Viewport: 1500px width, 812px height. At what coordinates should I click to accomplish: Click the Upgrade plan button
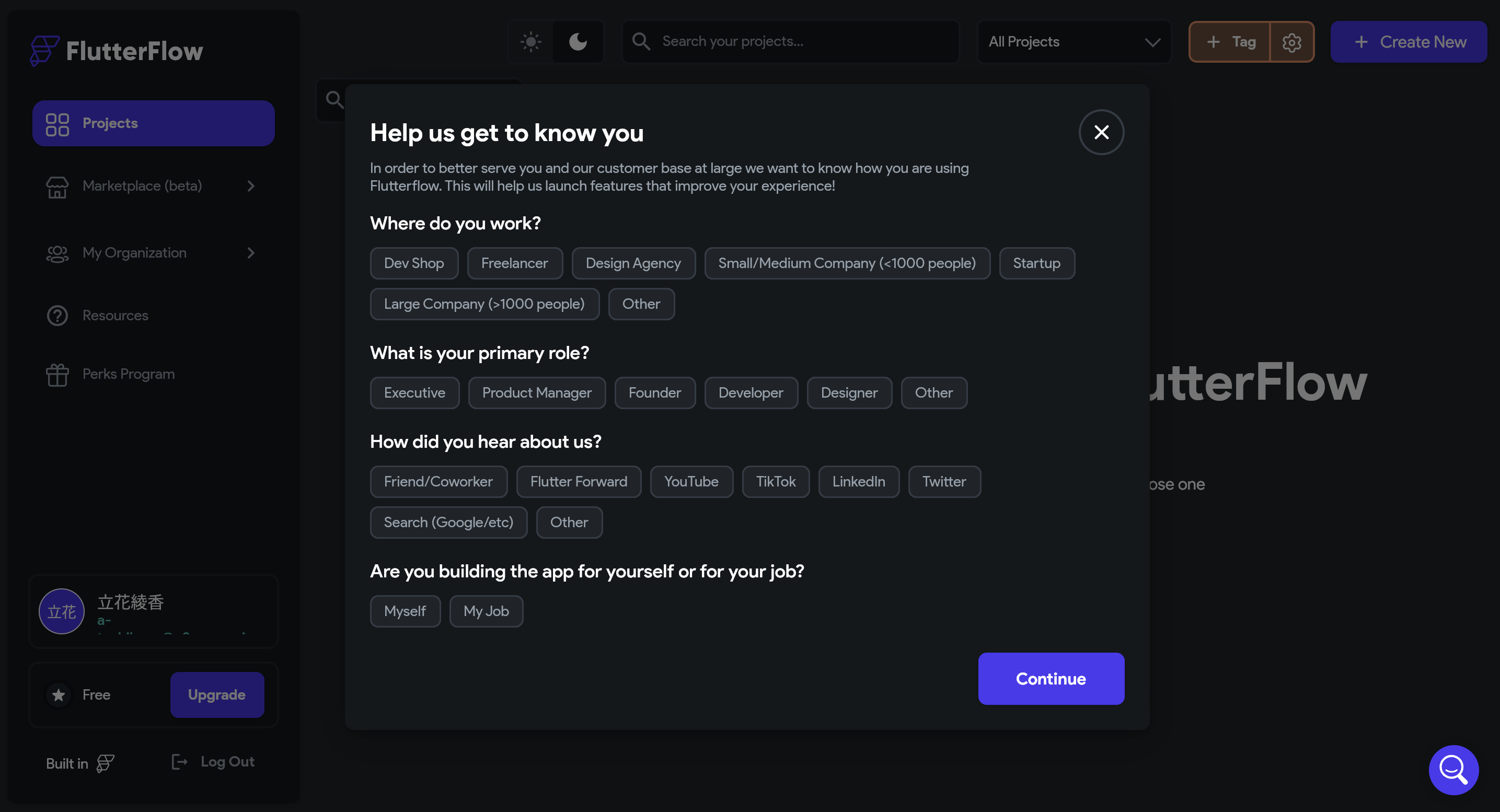click(x=216, y=694)
